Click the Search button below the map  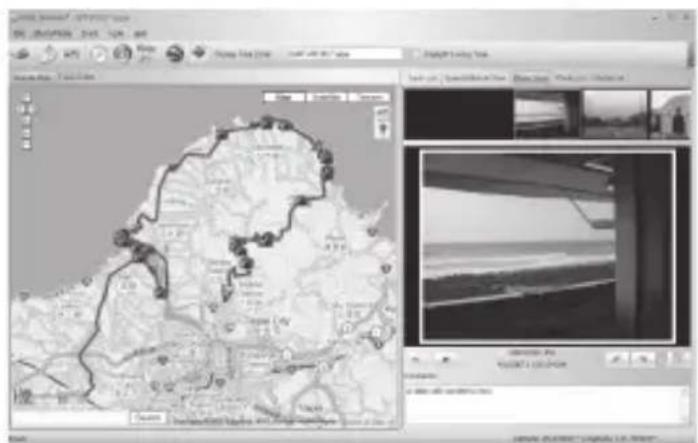click(x=149, y=418)
